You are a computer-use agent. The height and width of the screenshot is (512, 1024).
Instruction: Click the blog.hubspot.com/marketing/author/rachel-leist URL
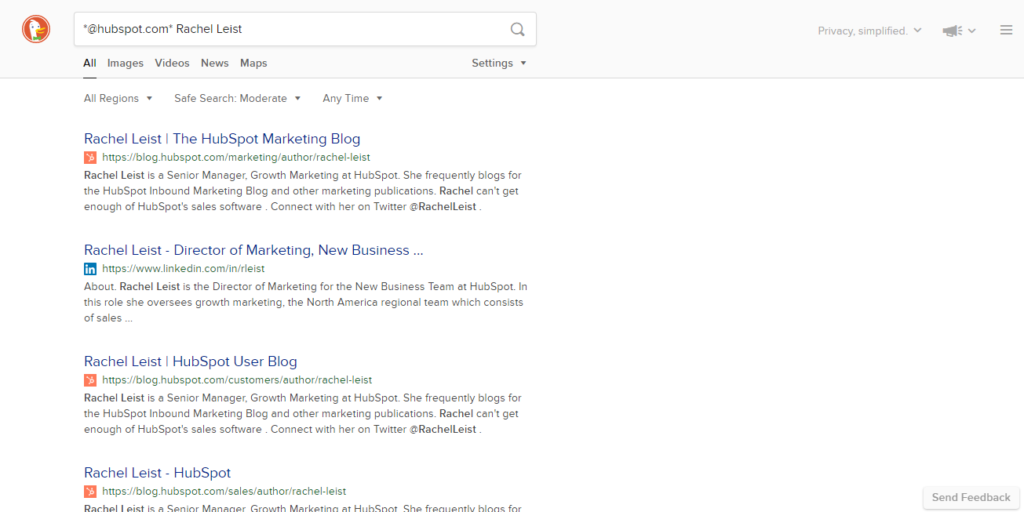(x=236, y=157)
